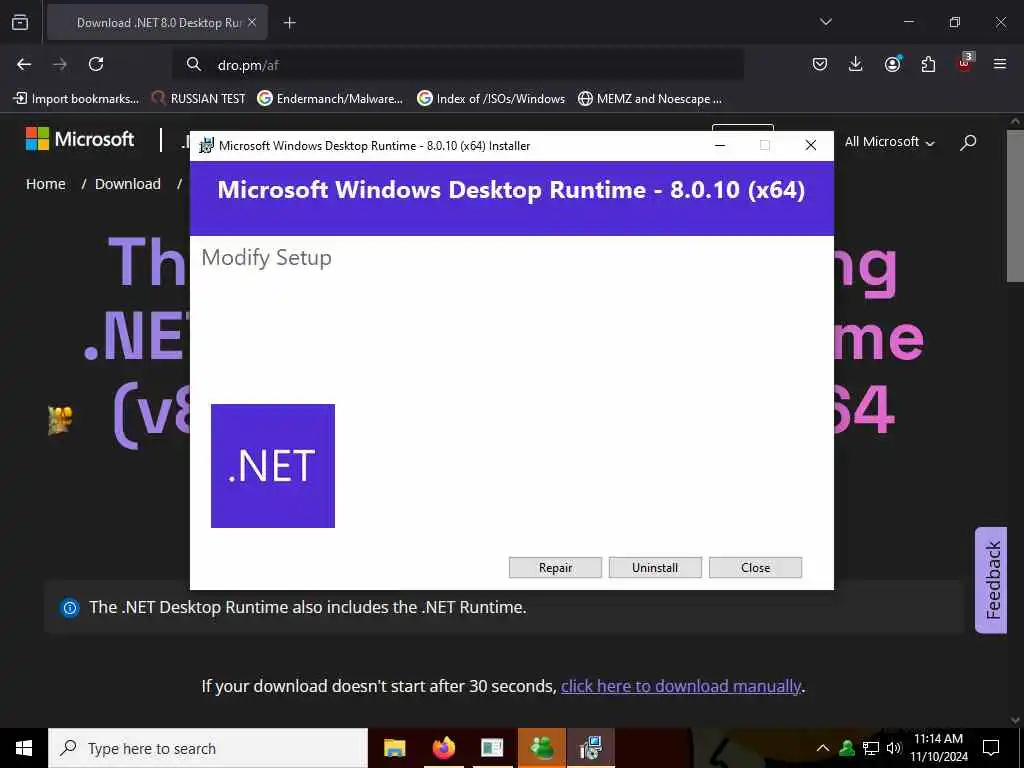The width and height of the screenshot is (1024, 768).
Task: Open the Firefox hamburger menu
Action: tap(1000, 64)
